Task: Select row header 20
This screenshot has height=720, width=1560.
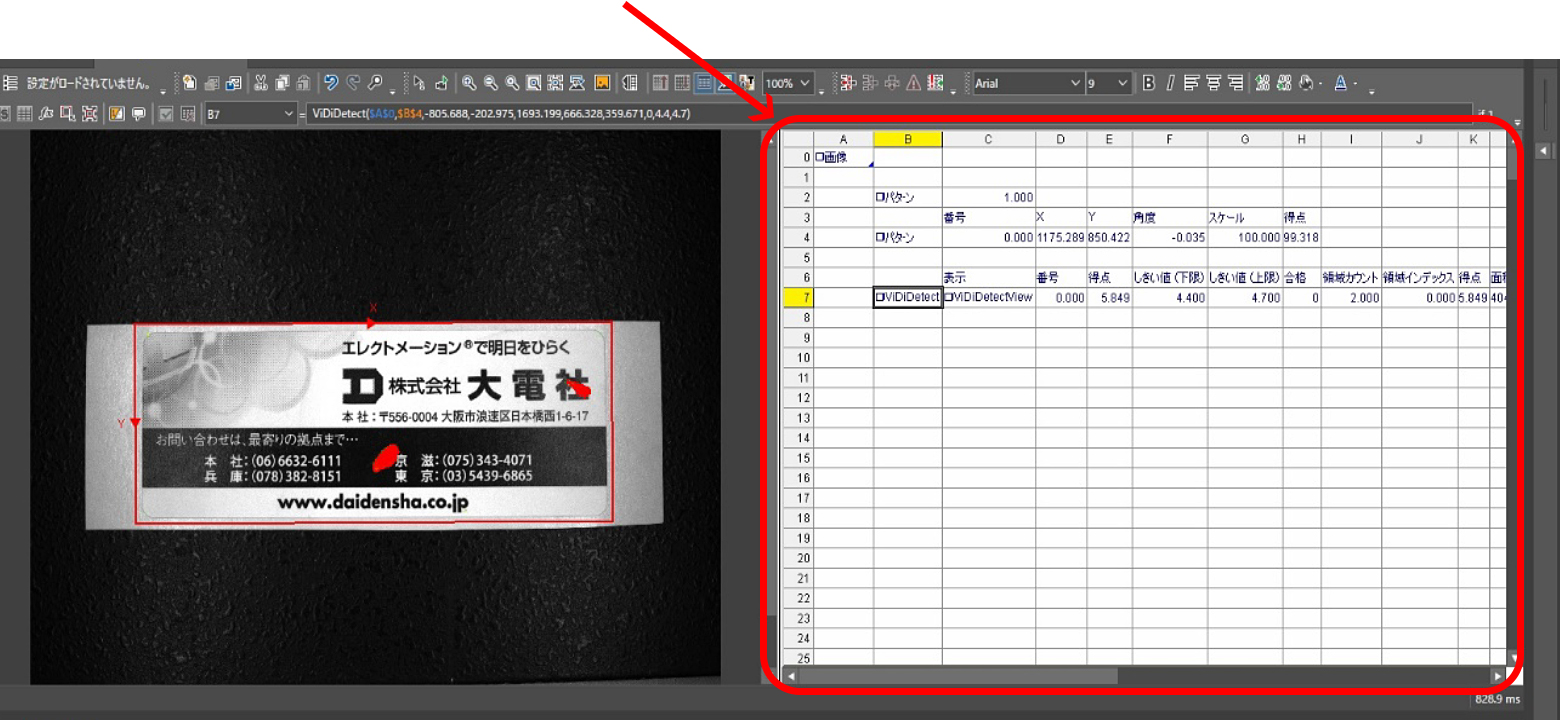Action: pyautogui.click(x=798, y=557)
